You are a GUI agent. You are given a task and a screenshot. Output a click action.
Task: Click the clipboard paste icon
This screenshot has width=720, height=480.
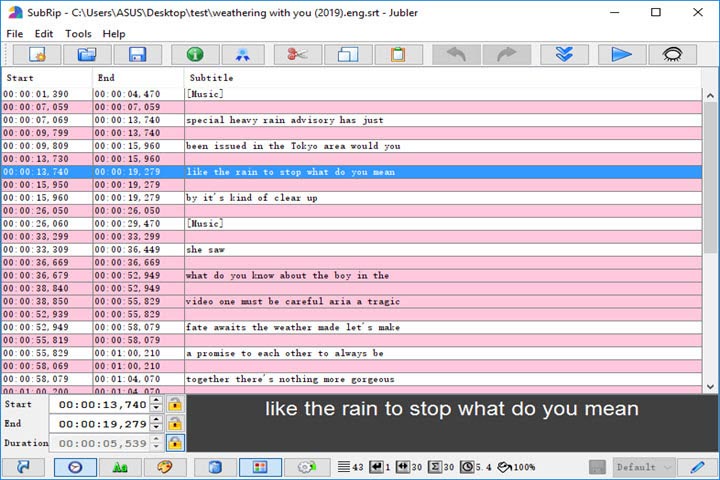click(398, 55)
